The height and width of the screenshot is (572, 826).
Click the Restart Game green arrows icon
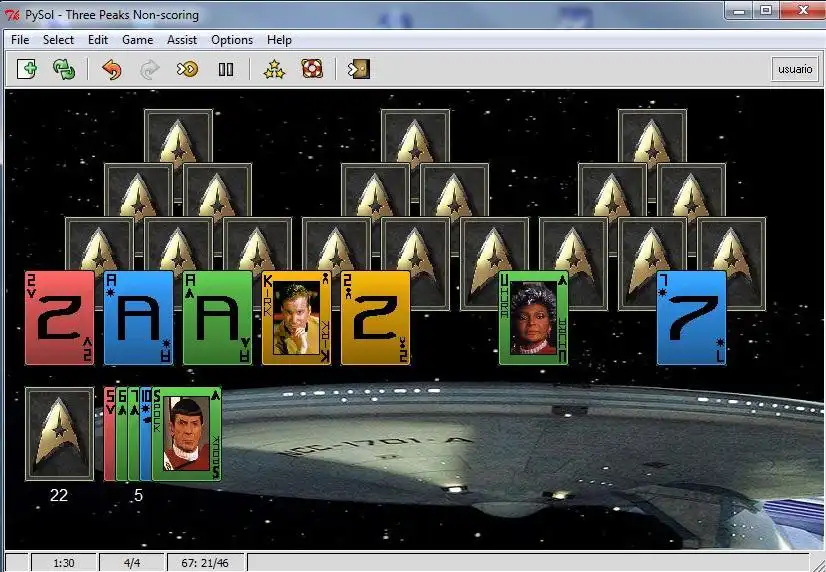[x=64, y=69]
